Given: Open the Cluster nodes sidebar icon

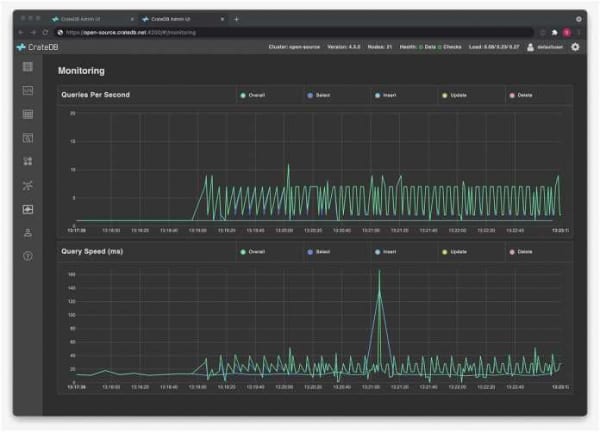Looking at the screenshot, I should coord(28,185).
